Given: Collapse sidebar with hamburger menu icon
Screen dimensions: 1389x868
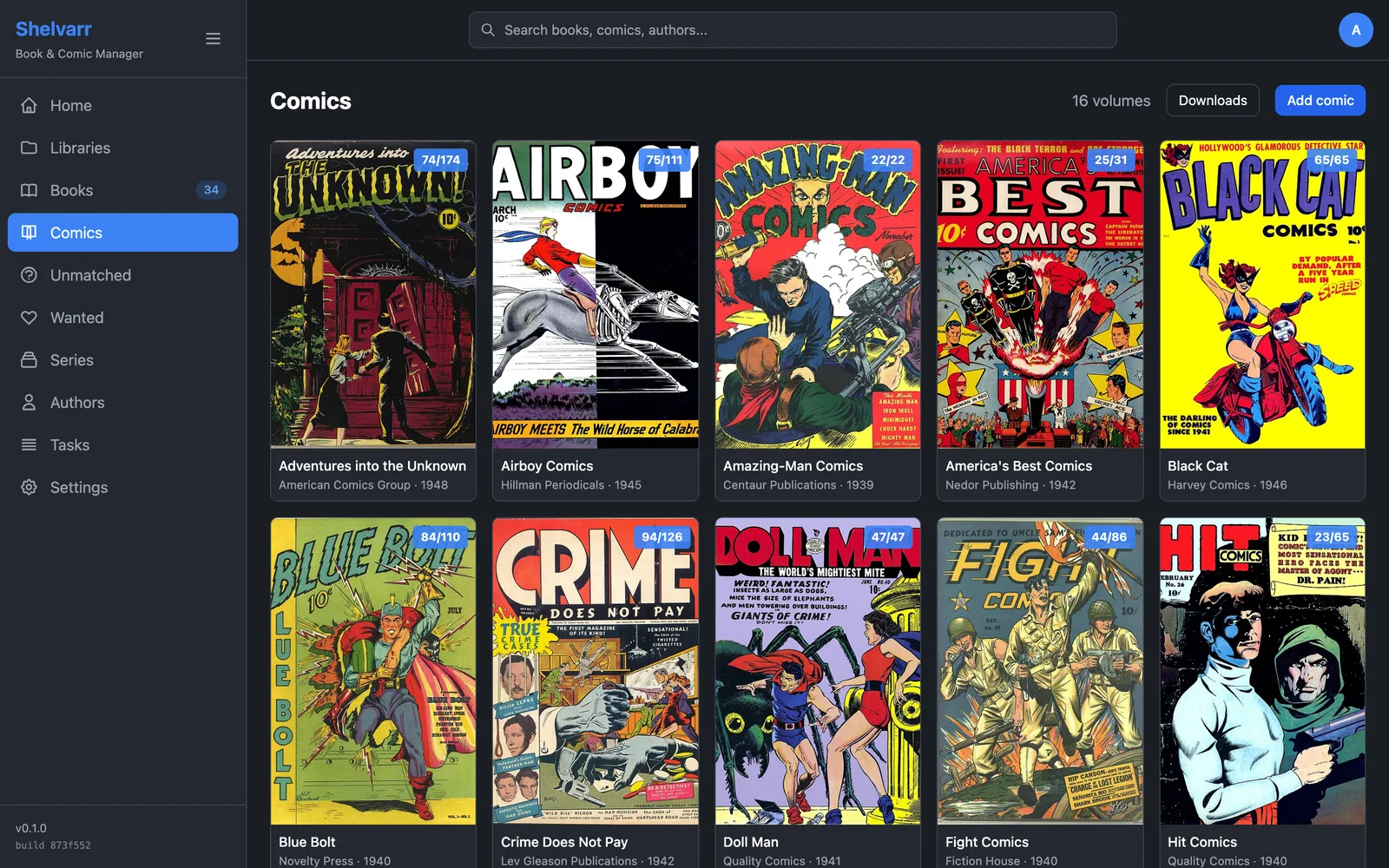Looking at the screenshot, I should coord(213,38).
